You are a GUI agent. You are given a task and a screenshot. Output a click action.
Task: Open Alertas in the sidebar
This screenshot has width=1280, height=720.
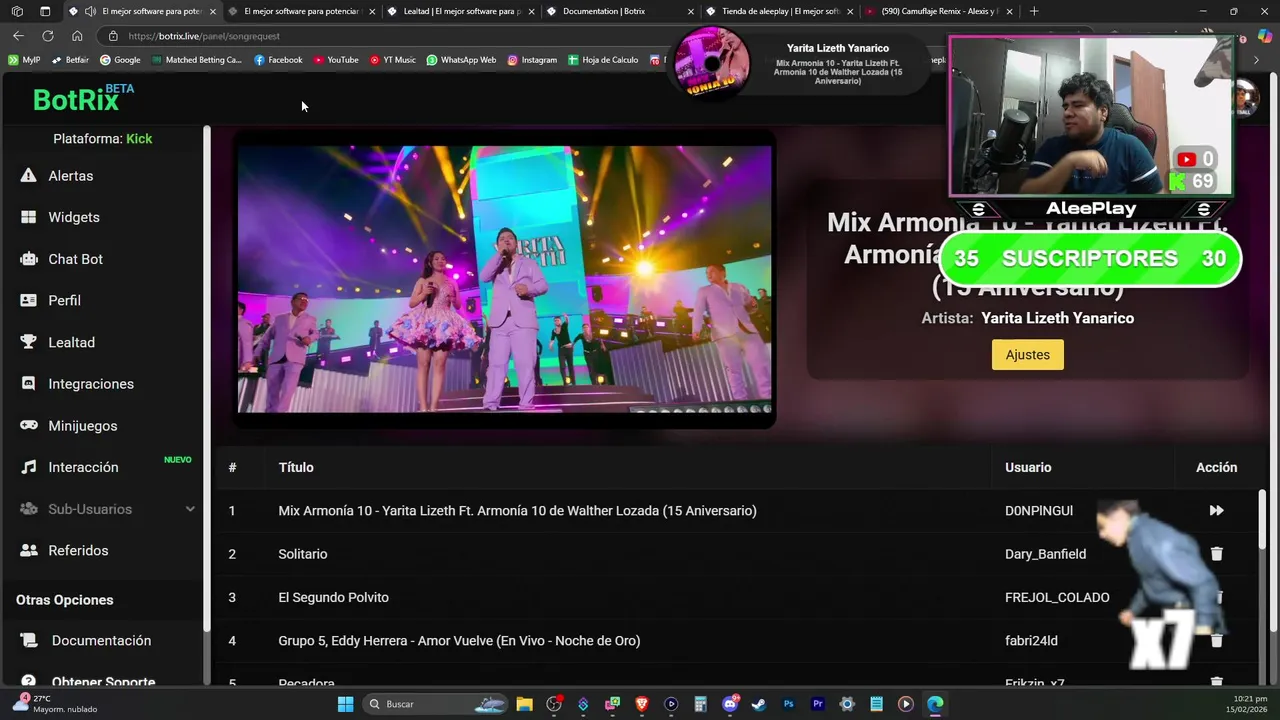[x=70, y=176]
